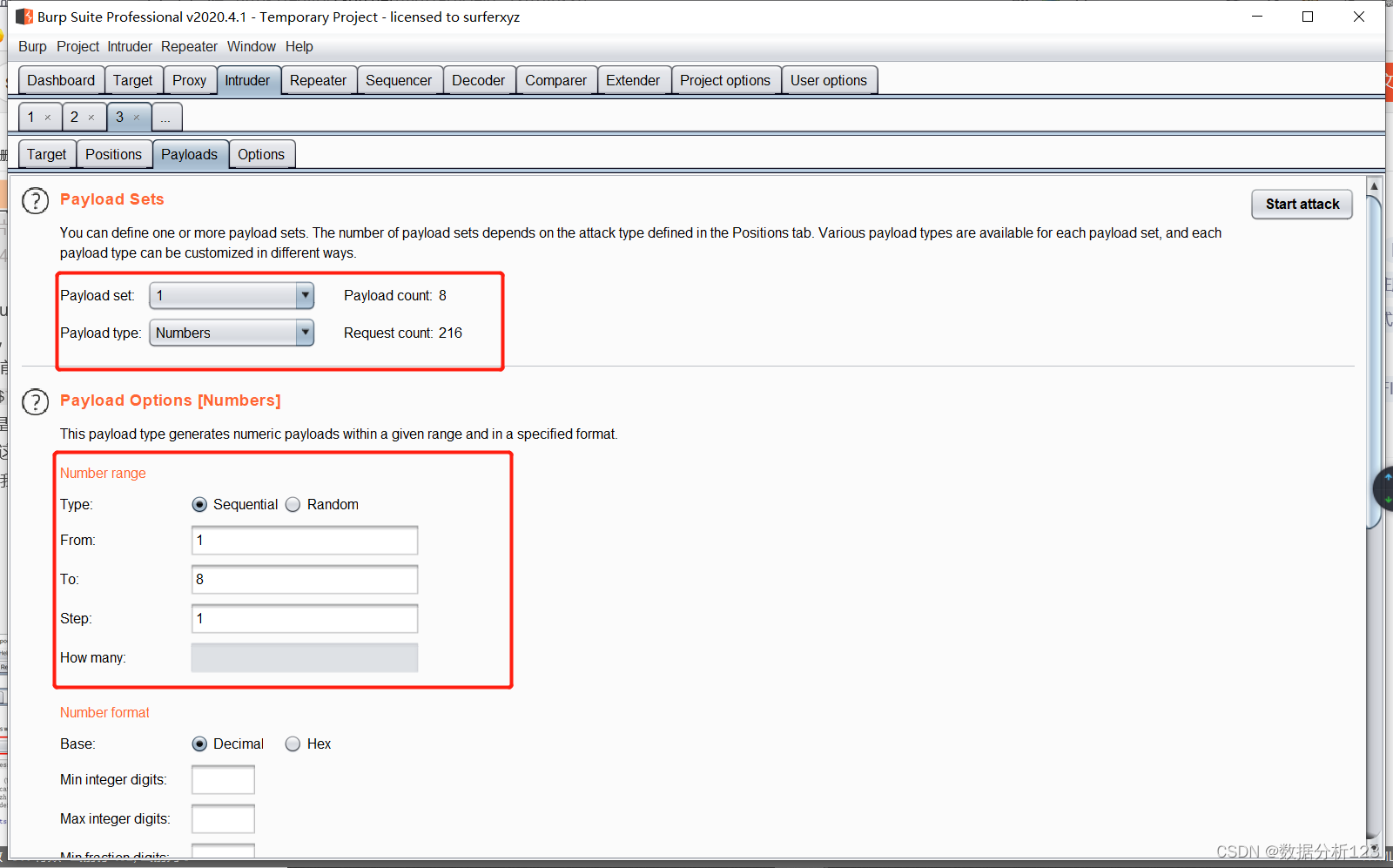Choose Decimal number base

click(x=199, y=744)
